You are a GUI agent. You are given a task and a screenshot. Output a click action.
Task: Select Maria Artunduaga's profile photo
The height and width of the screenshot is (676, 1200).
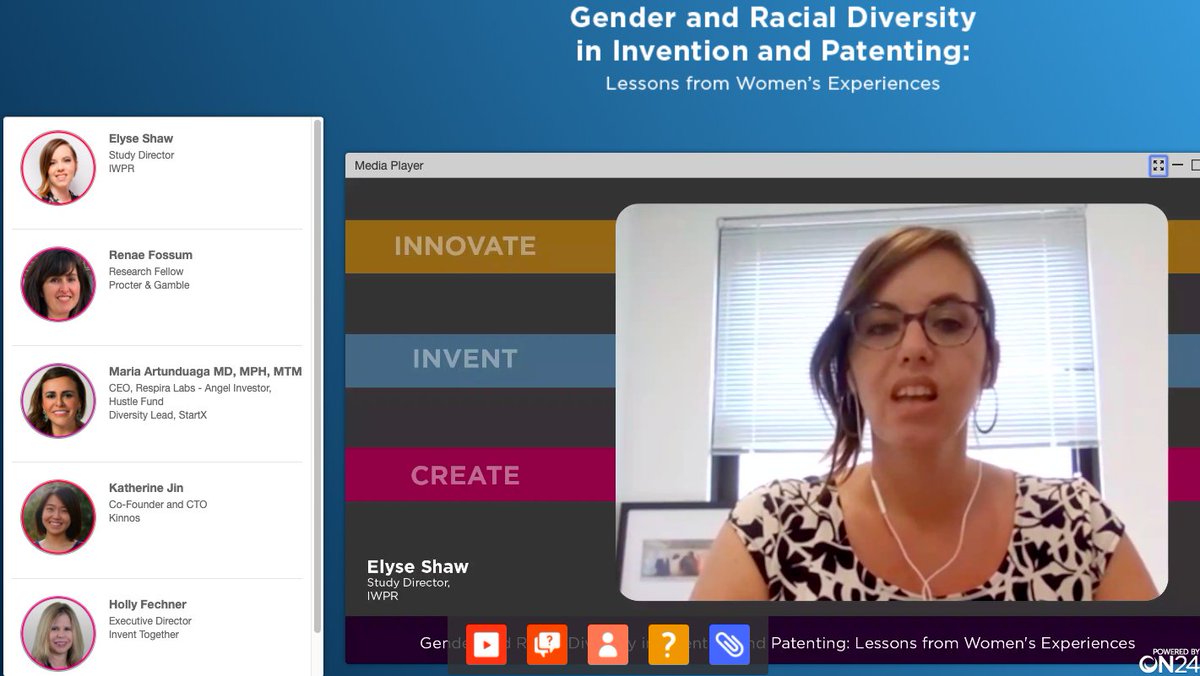coord(58,400)
